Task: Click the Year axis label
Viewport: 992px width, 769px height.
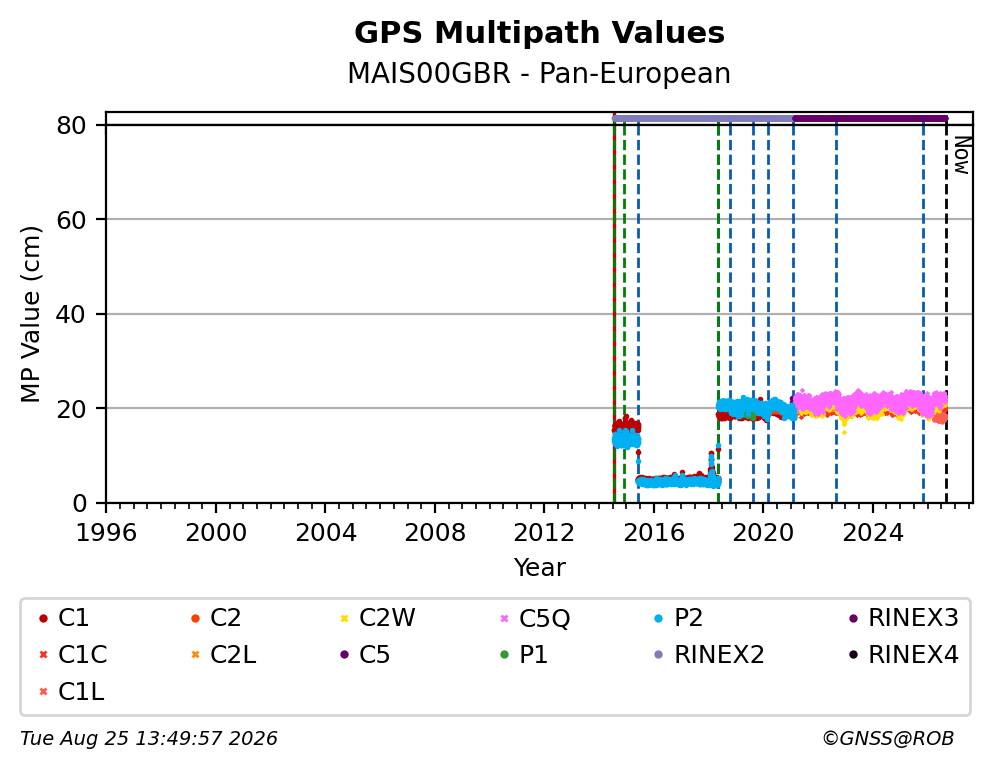Action: [x=539, y=567]
